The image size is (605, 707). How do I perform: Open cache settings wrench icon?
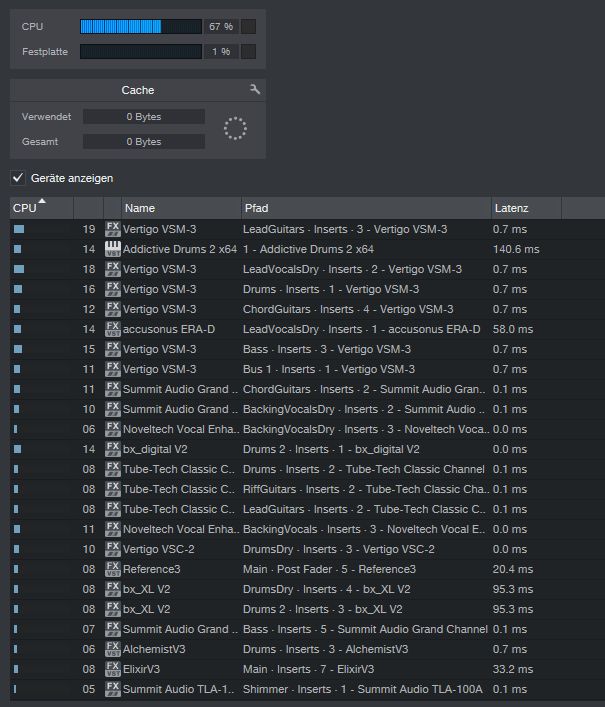click(x=255, y=89)
